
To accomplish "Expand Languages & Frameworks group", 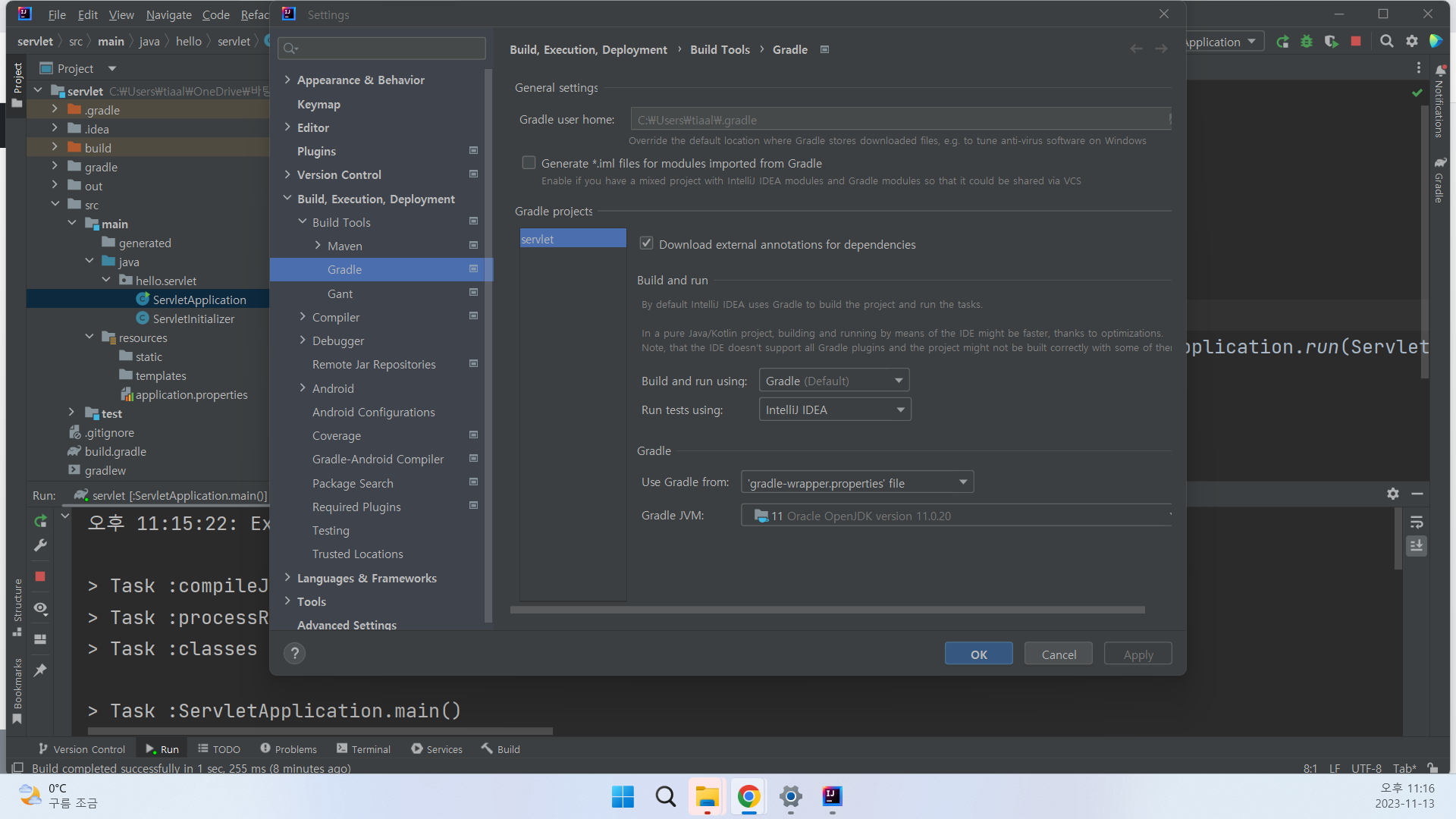I will (x=287, y=578).
